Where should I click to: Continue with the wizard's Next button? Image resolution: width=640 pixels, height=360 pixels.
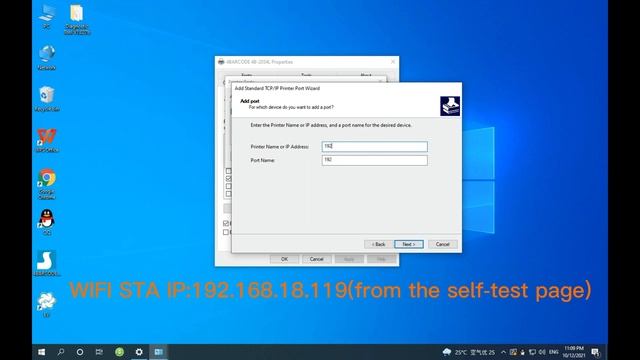click(x=409, y=244)
